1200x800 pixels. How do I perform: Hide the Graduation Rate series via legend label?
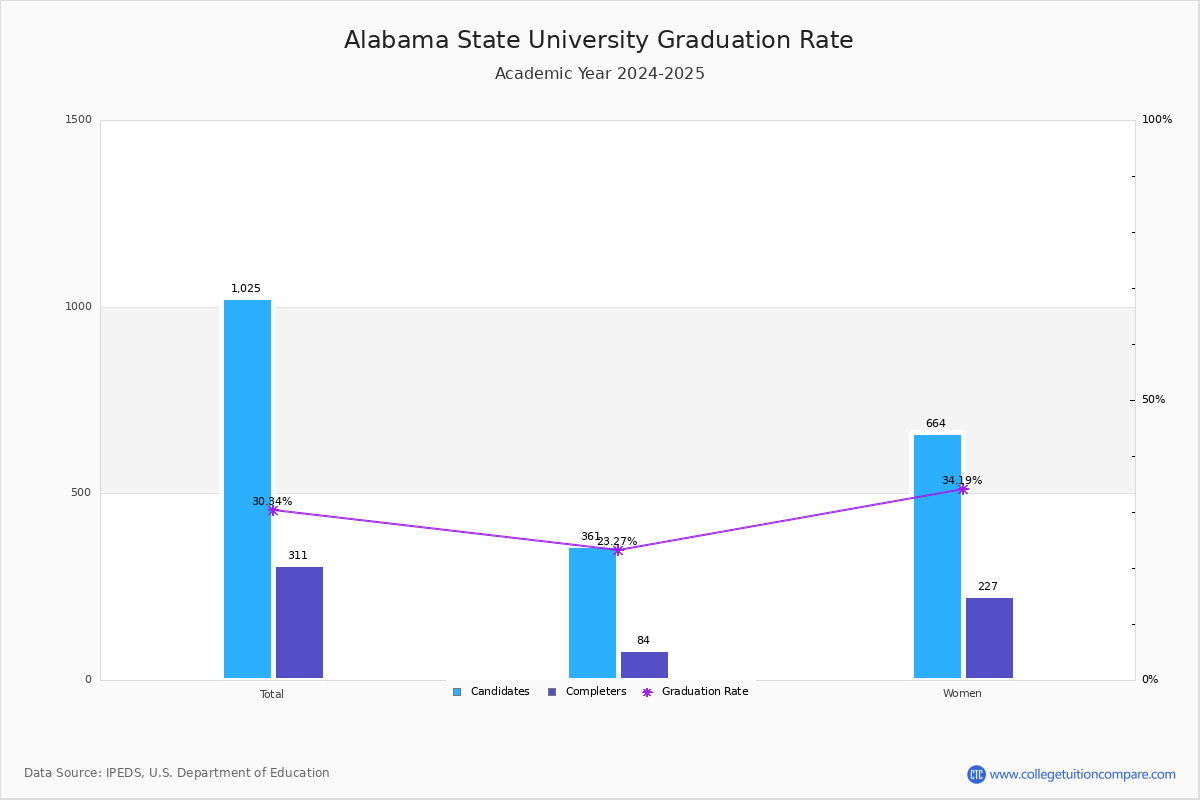(705, 692)
